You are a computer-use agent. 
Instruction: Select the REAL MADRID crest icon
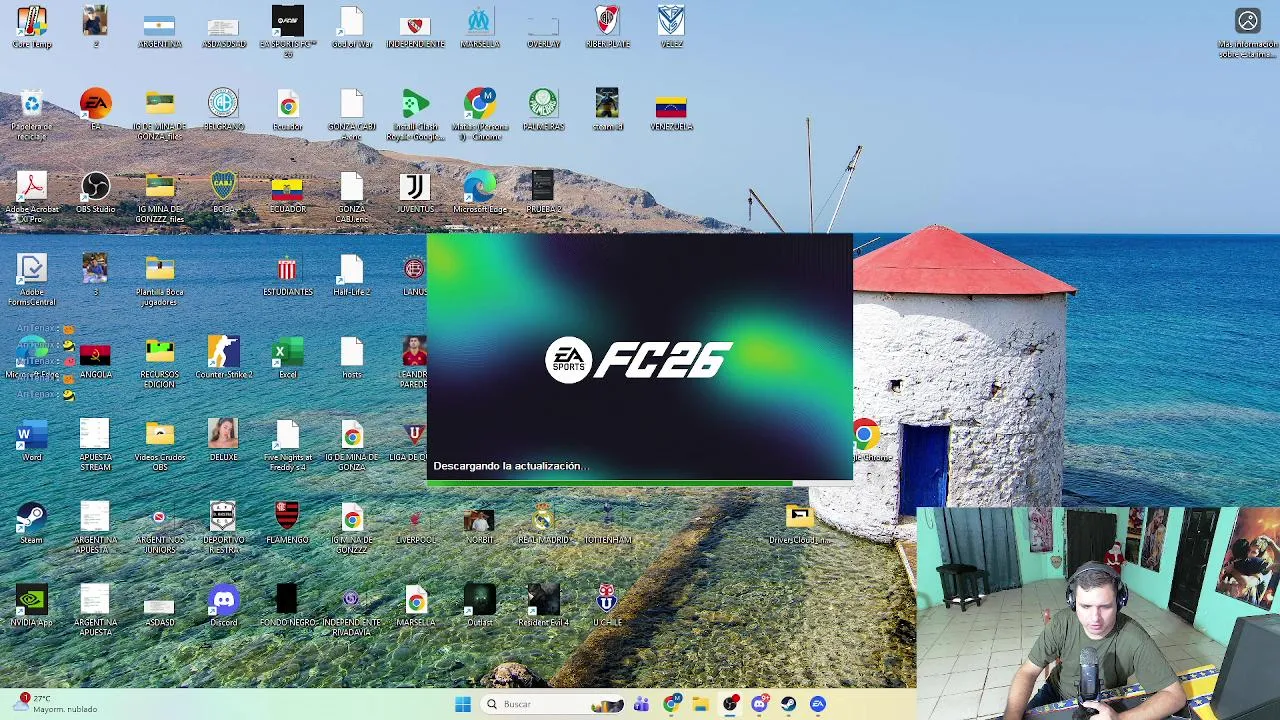pyautogui.click(x=543, y=523)
